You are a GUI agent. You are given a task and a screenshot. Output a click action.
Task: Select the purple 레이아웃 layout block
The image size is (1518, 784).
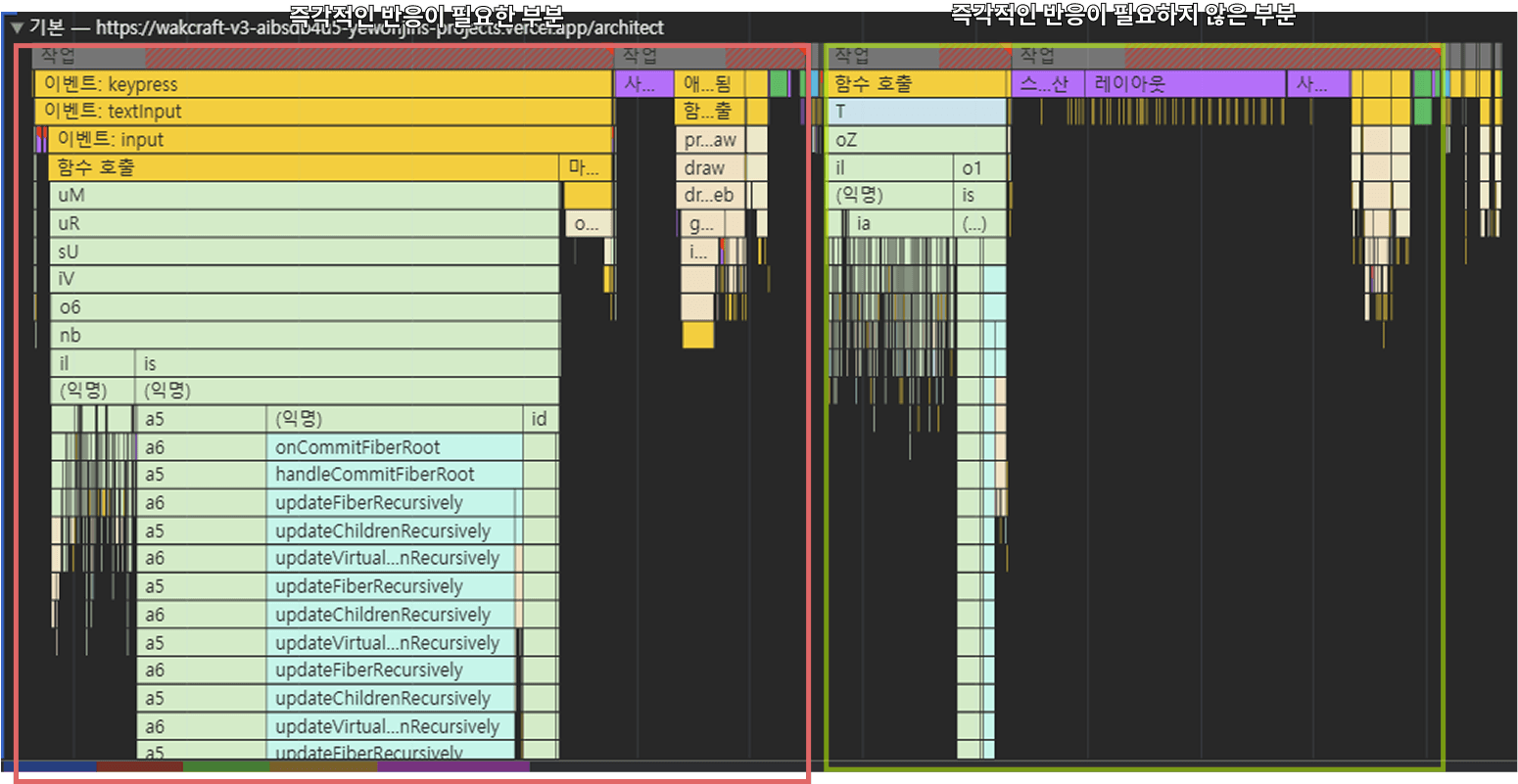(x=1184, y=84)
